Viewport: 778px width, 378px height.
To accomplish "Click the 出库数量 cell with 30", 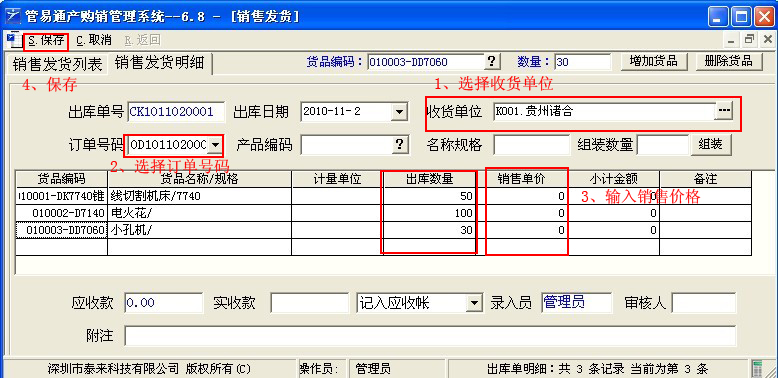I will (430, 230).
